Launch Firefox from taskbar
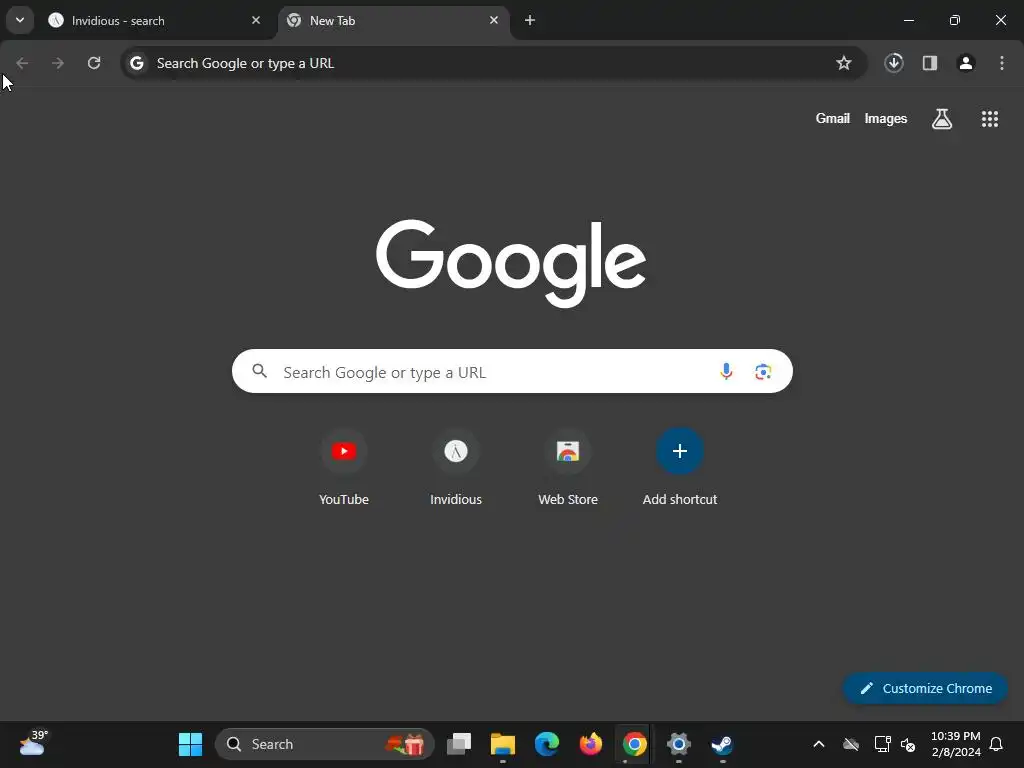This screenshot has width=1024, height=768. (590, 744)
